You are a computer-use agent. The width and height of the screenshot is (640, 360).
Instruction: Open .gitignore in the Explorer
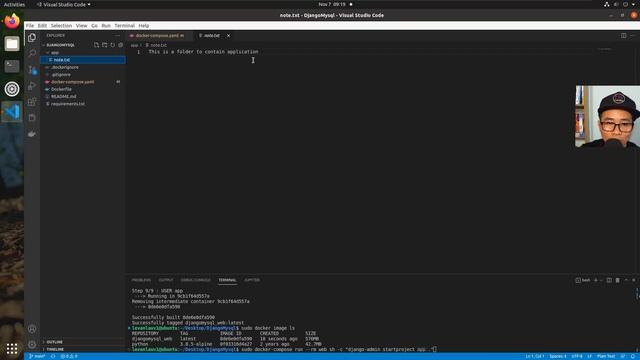click(x=83, y=75)
